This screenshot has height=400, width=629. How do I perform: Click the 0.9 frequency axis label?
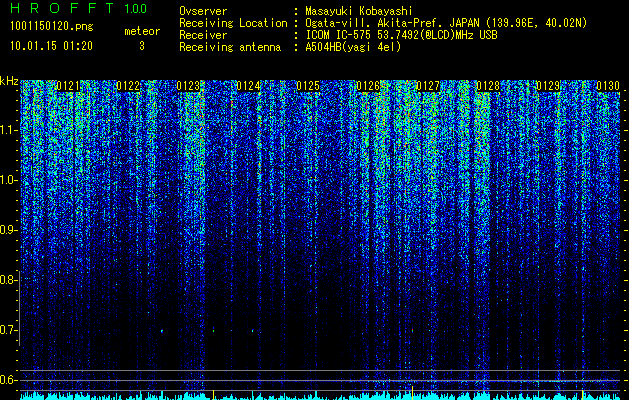click(x=8, y=230)
